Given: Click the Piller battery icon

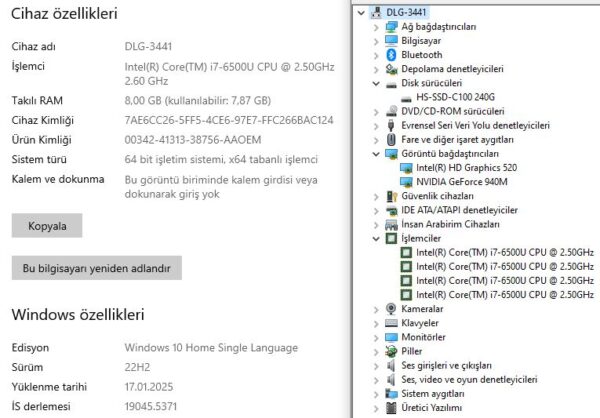Looking at the screenshot, I should coord(391,352).
